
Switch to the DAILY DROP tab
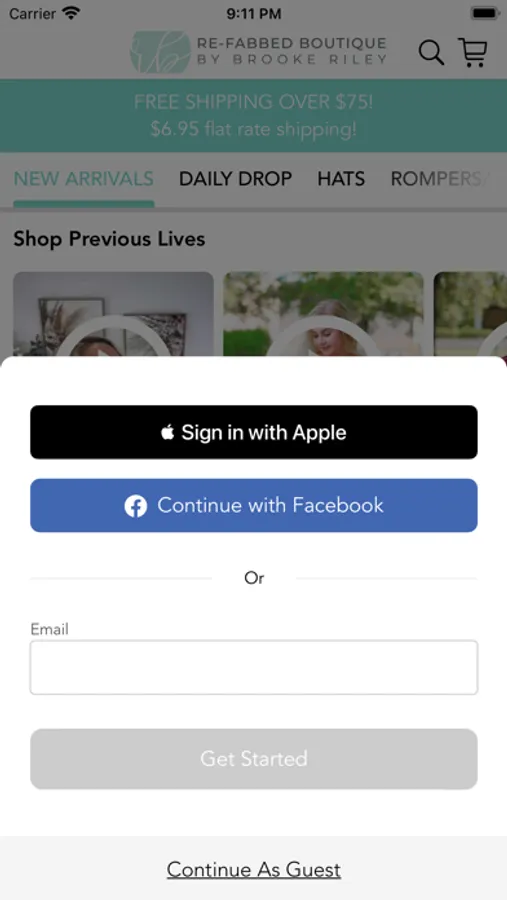pos(235,179)
